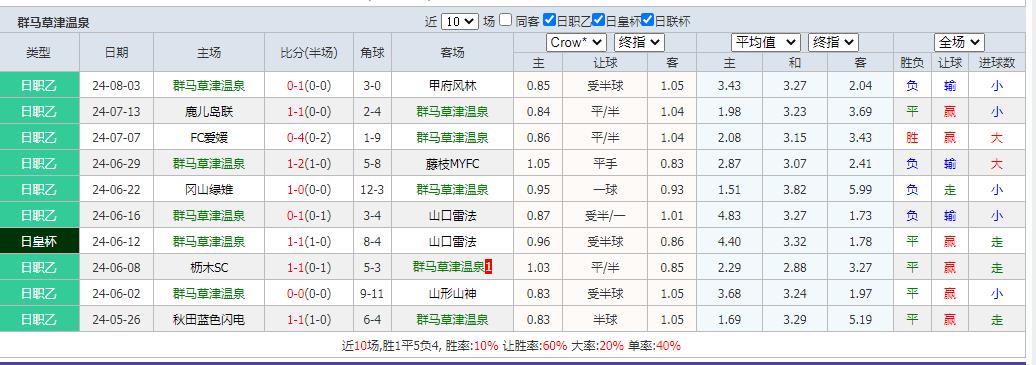Open the 終指 dropdown next to Crow*
The width and height of the screenshot is (1036, 365).
[639, 42]
